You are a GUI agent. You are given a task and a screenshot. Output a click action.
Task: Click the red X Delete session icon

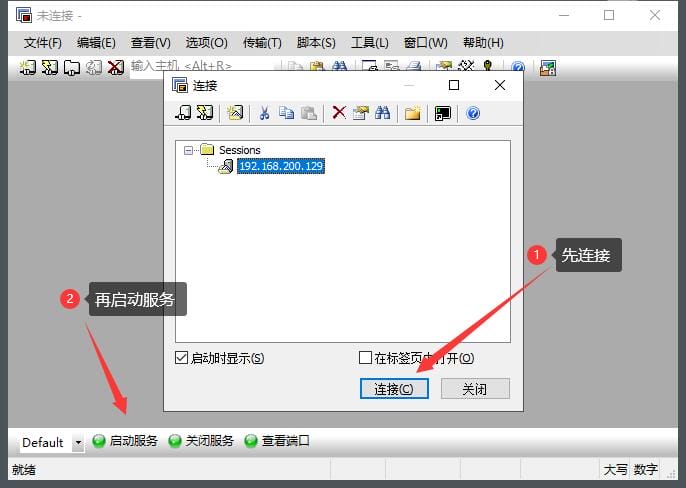click(x=339, y=113)
